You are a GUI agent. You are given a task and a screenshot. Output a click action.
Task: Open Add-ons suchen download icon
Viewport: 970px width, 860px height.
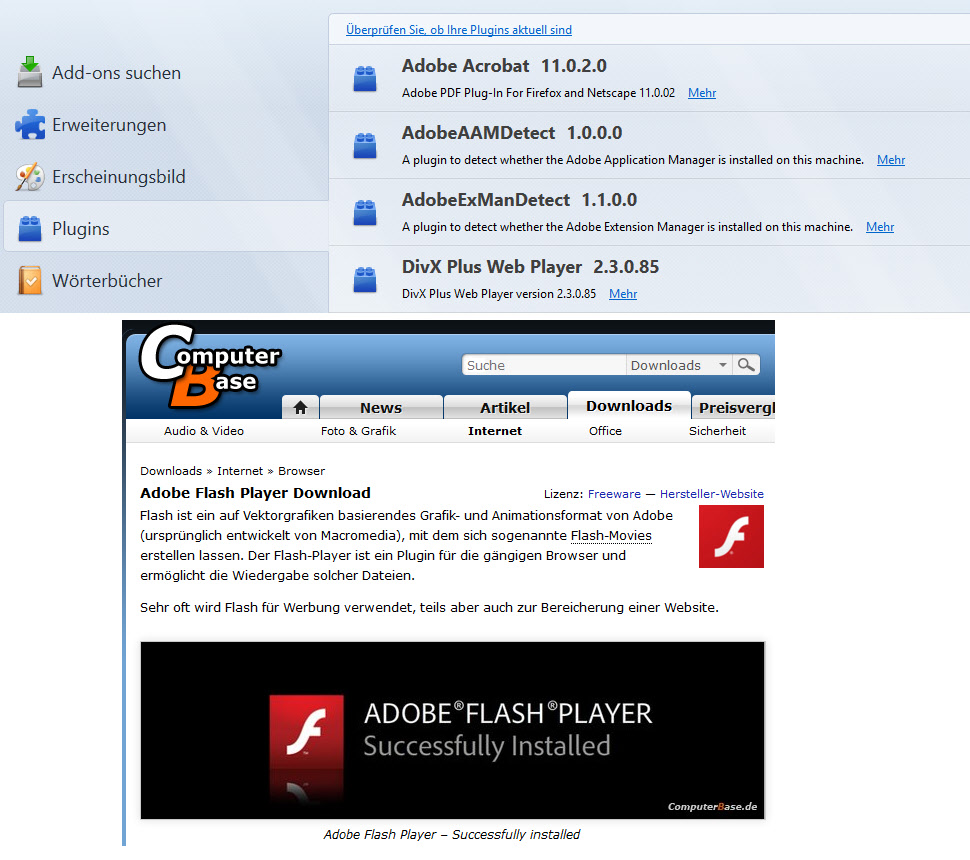30,72
